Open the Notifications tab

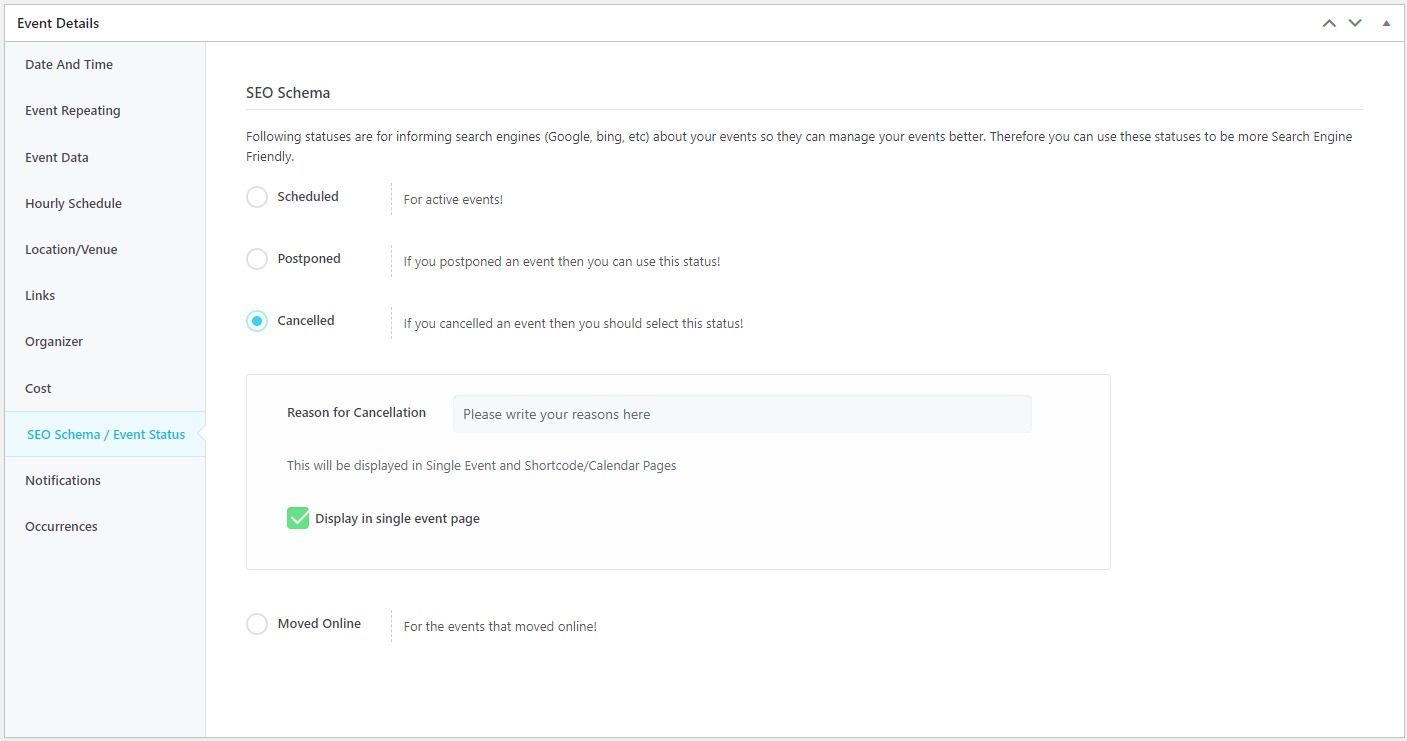105,480
